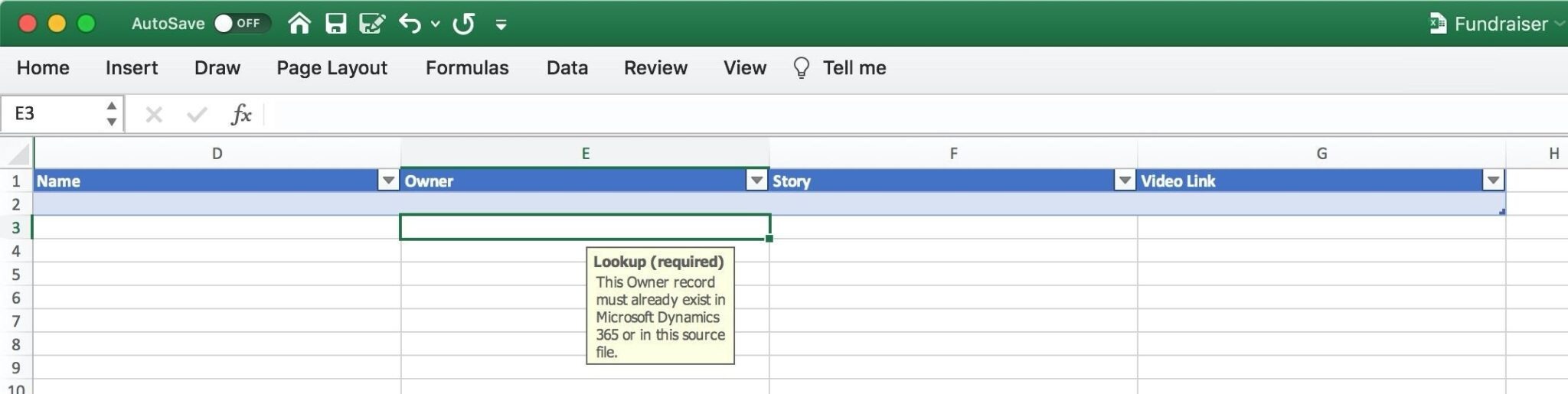Screen dimensions: 1568x394
Task: Select column H header
Action: pyautogui.click(x=1537, y=154)
